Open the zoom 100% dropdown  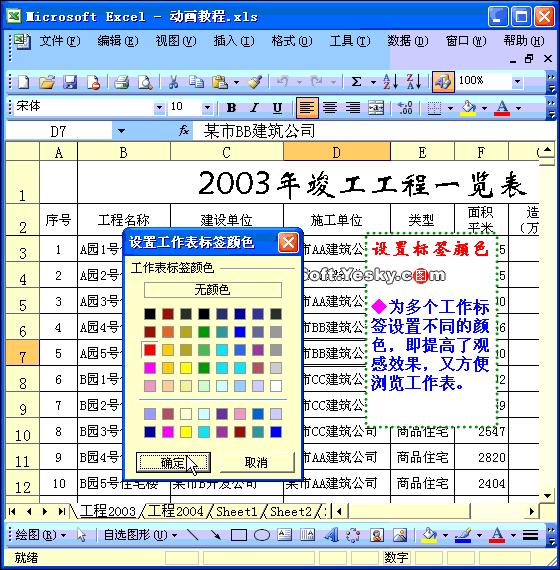[x=517, y=82]
